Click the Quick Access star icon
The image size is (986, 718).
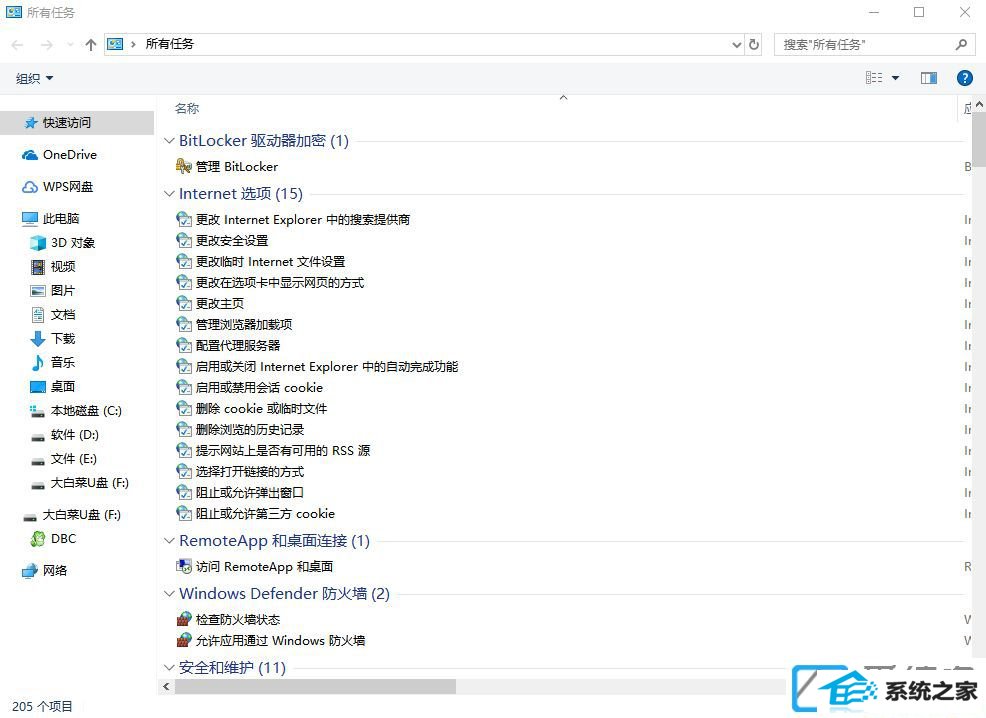point(30,123)
